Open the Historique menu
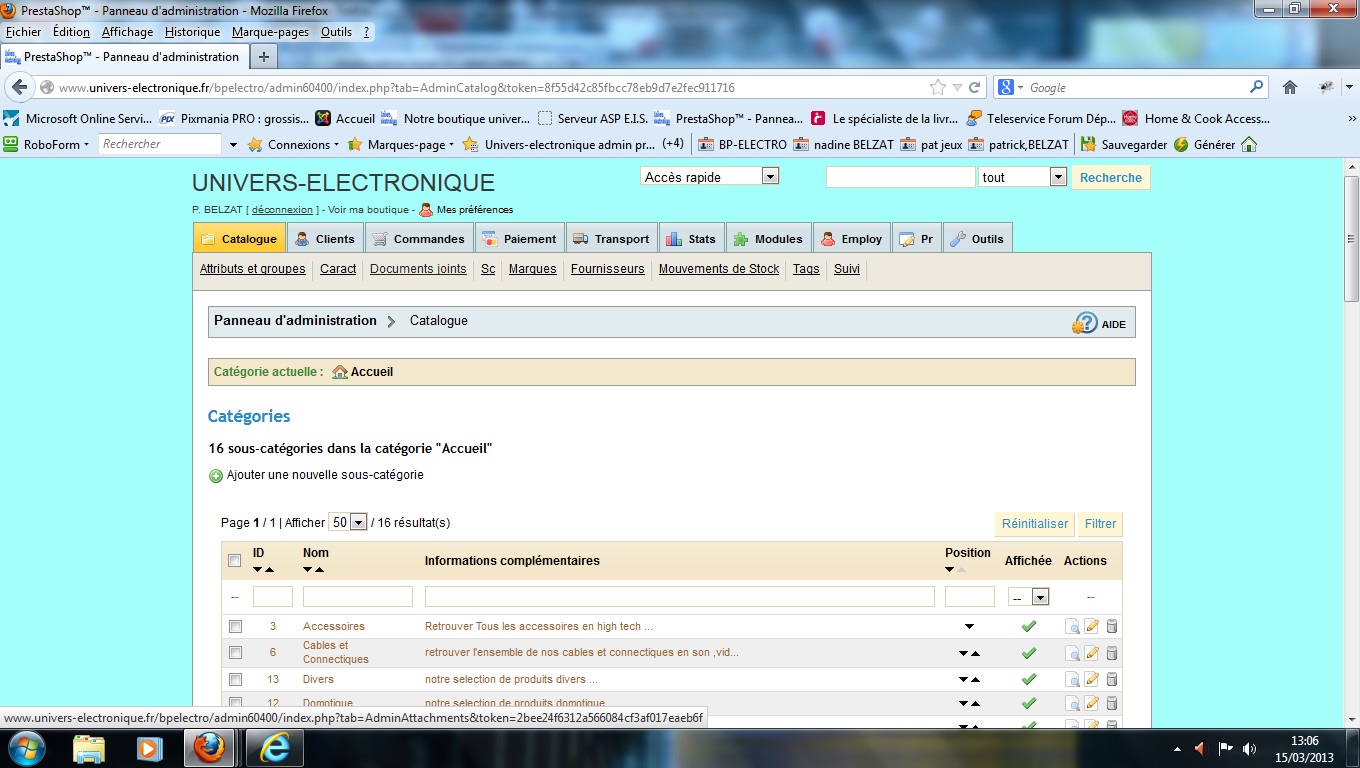 coord(192,32)
